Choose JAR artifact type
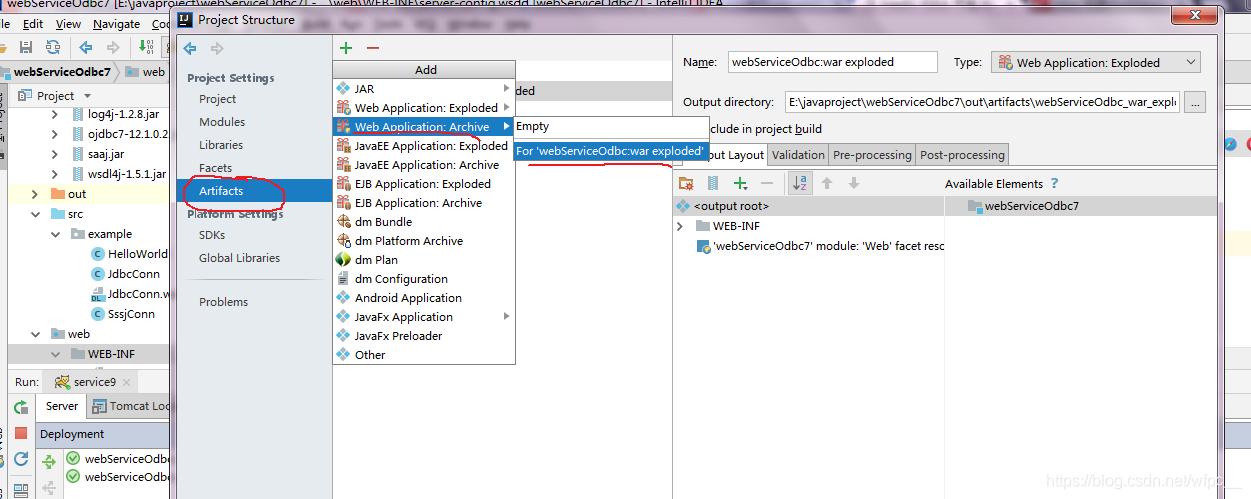The image size is (1251, 499). click(x=424, y=89)
